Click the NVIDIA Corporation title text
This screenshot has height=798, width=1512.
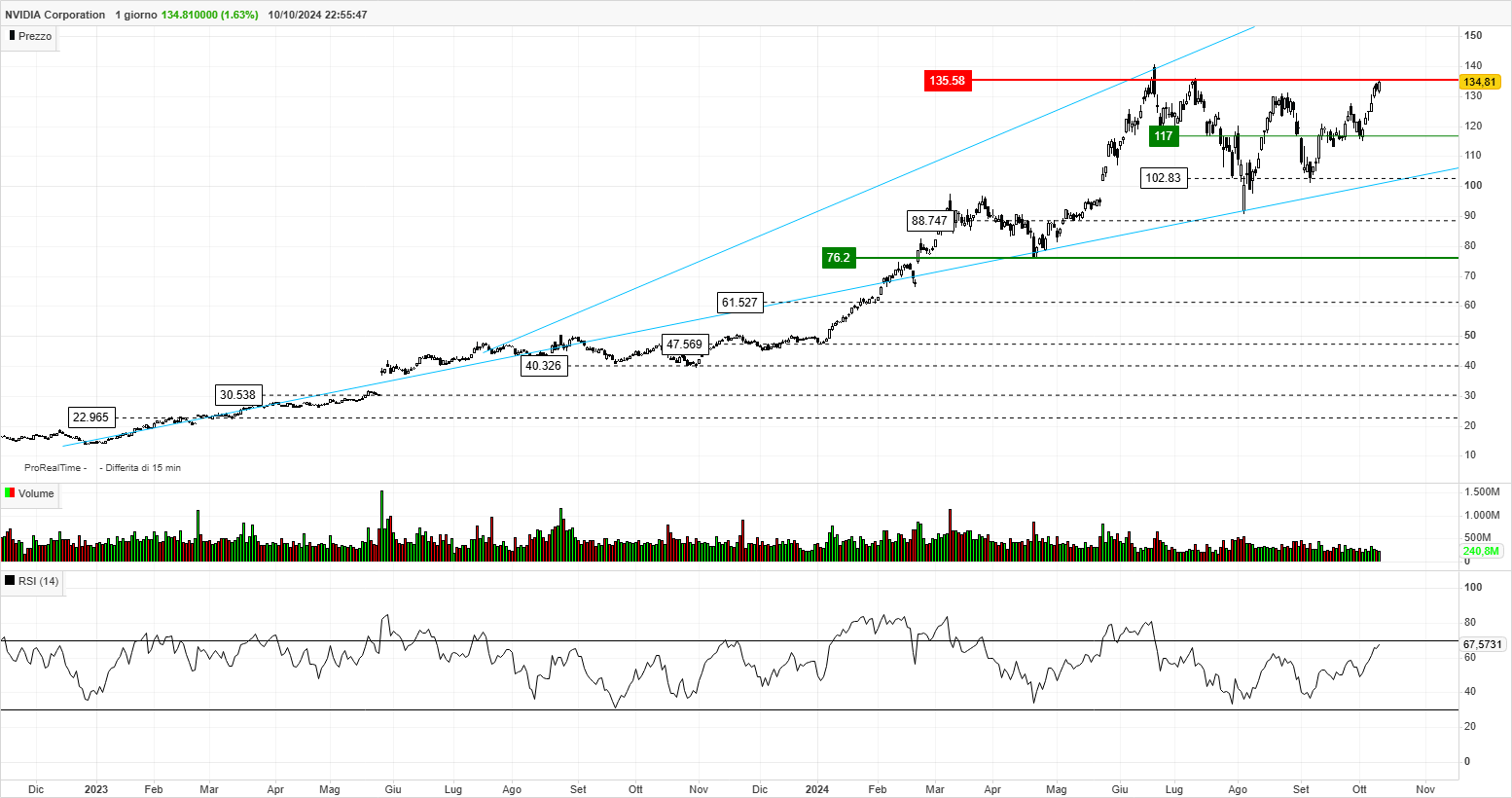point(54,15)
